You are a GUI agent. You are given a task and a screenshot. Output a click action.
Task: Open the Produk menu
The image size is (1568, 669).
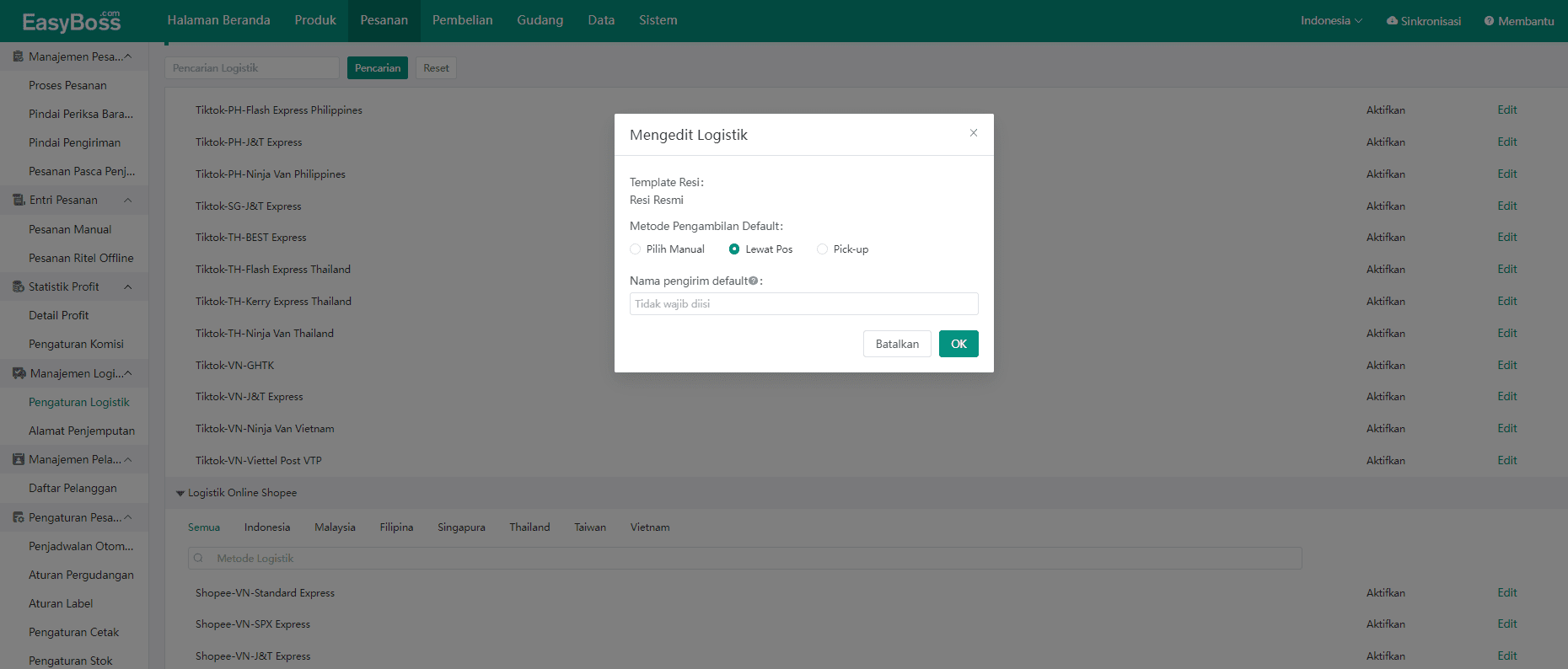click(x=315, y=20)
